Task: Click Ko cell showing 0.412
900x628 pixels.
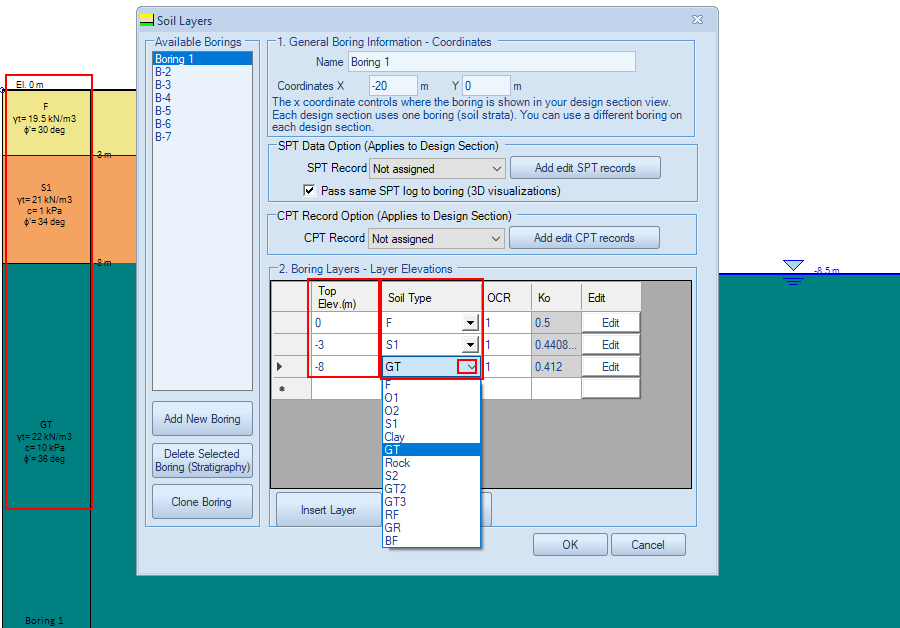Action: [556, 367]
